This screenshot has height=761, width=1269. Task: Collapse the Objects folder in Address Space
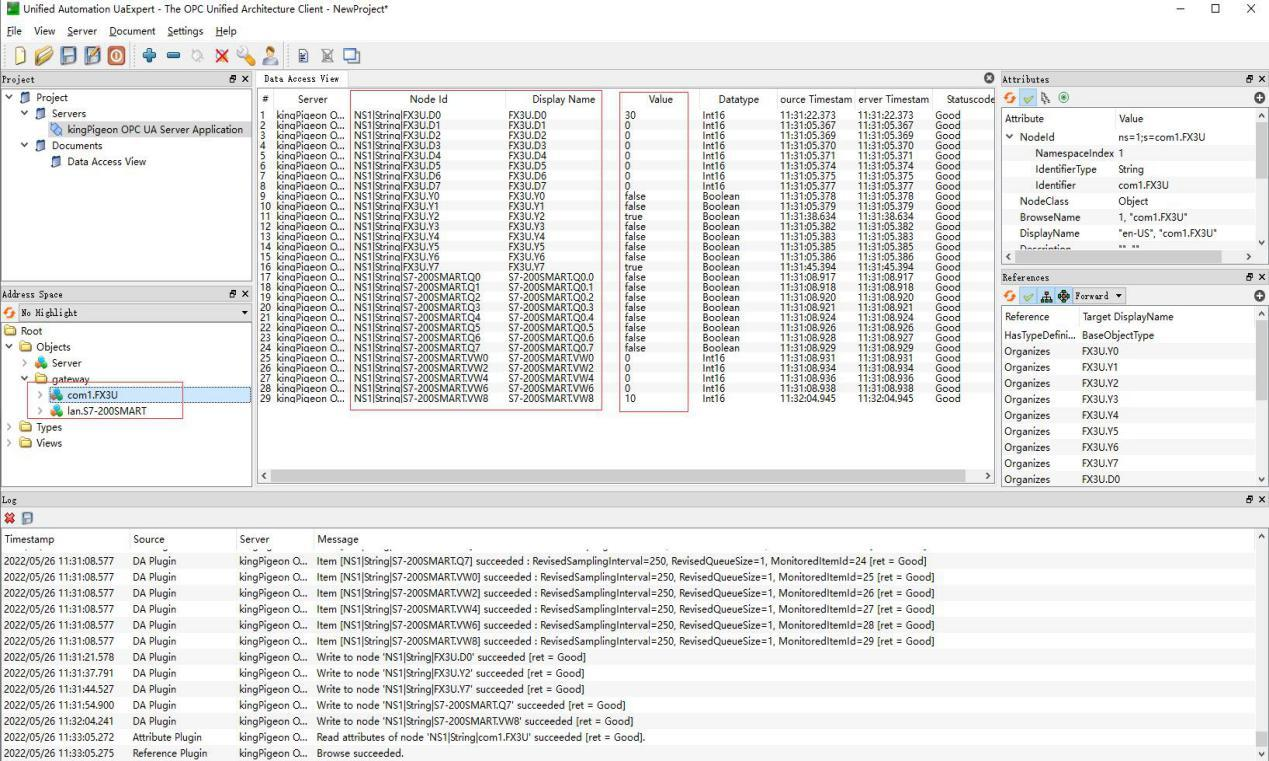pyautogui.click(x=9, y=347)
